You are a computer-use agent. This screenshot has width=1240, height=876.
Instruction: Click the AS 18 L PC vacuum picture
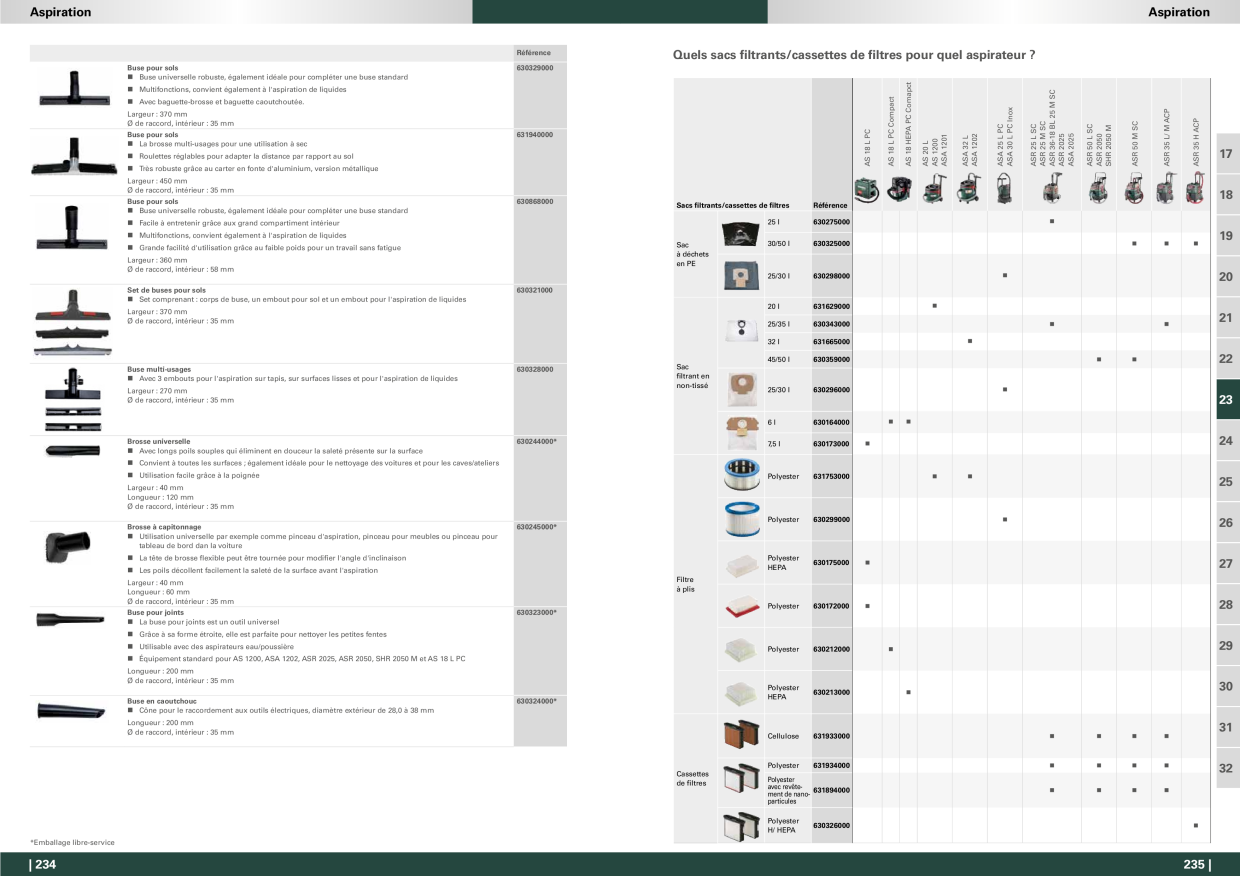867,188
